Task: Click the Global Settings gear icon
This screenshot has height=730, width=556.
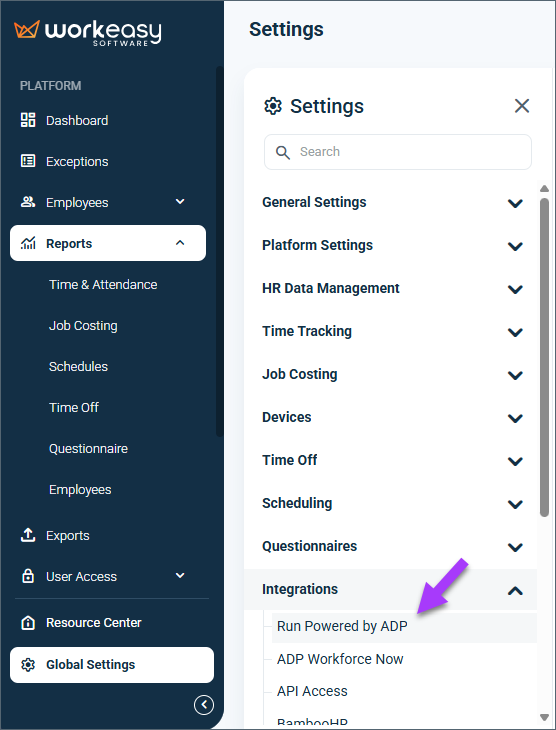Action: [x=28, y=664]
